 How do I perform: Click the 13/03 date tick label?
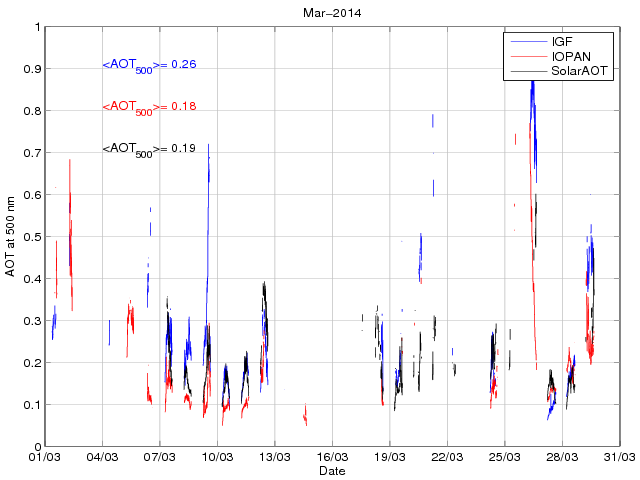(x=275, y=457)
